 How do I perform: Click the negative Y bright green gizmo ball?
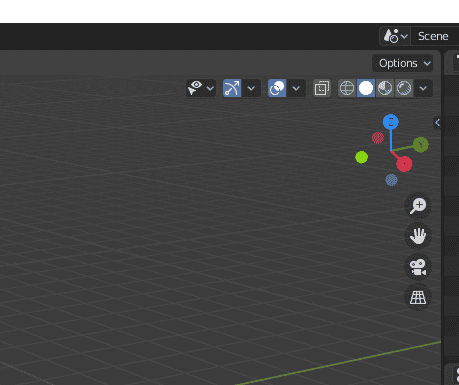click(x=362, y=157)
